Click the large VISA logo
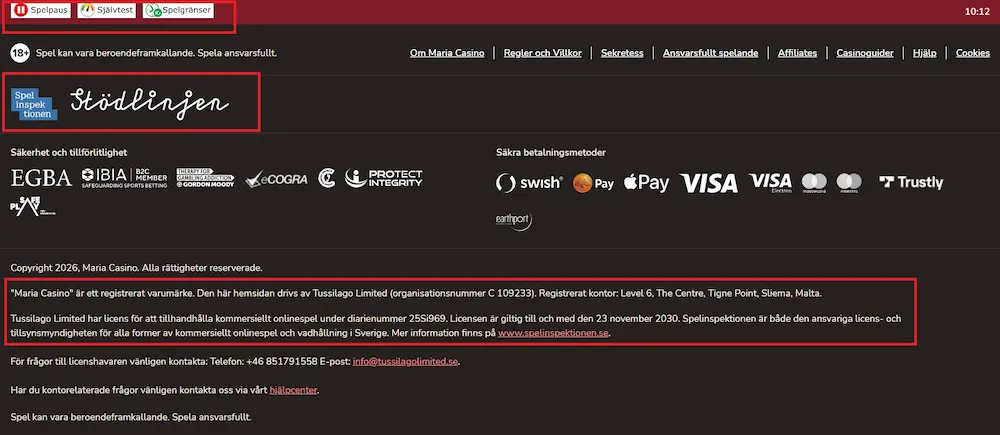 (709, 183)
